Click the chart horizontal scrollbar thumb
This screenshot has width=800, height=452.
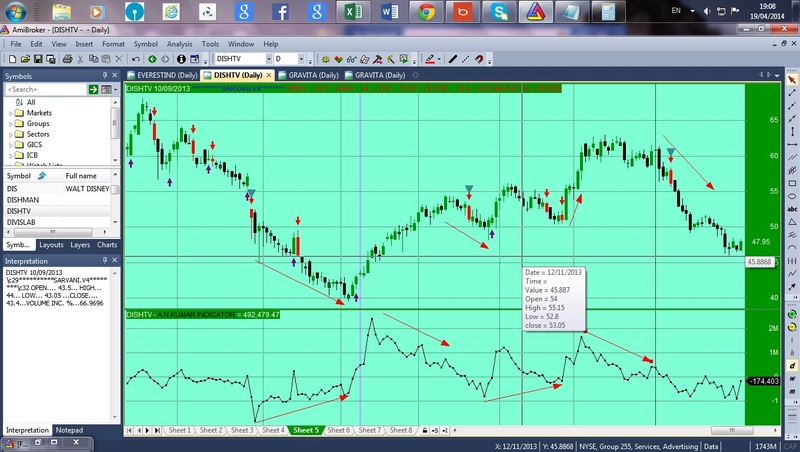pyautogui.click(x=732, y=430)
